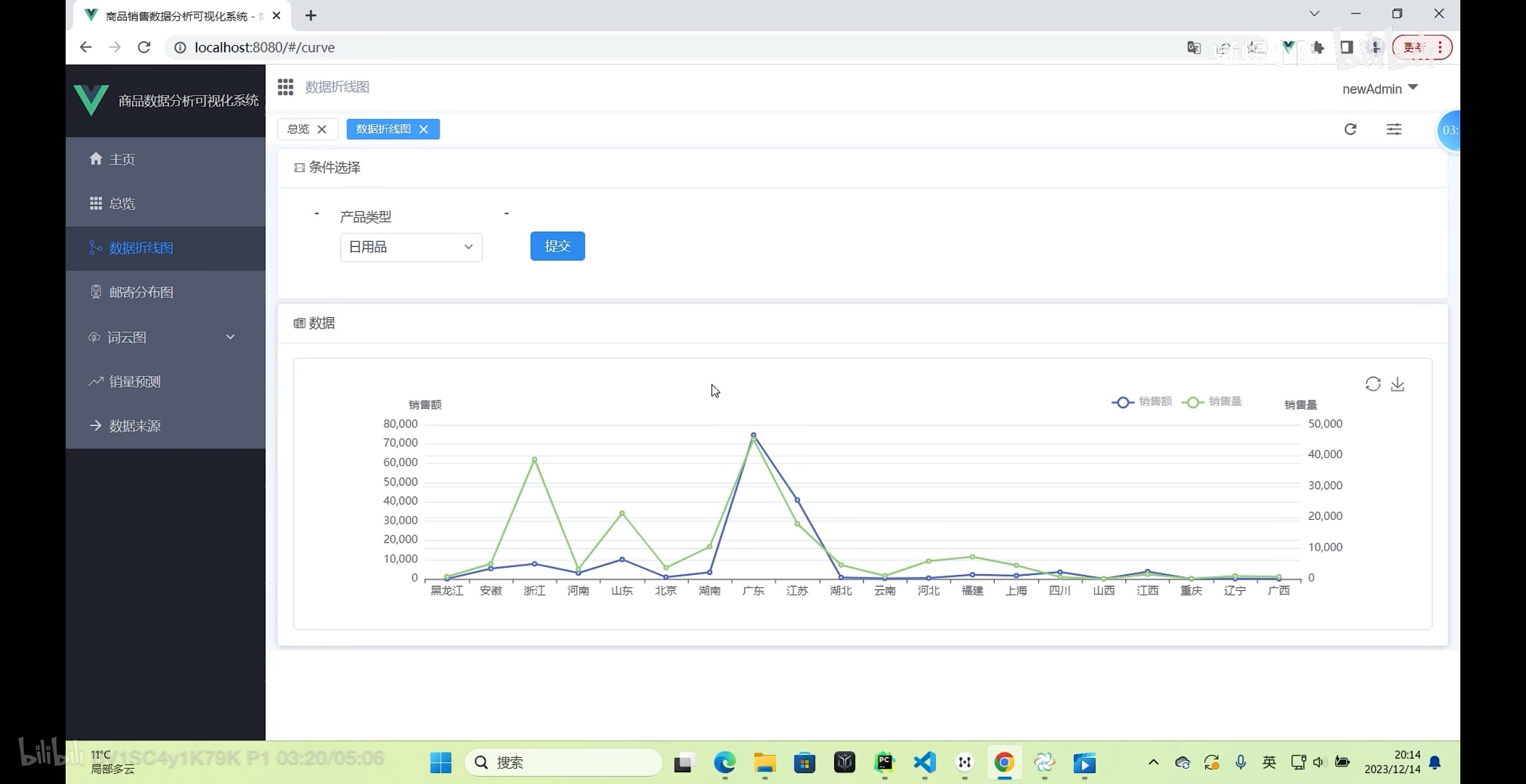Screen dimensions: 1526x784
Task: Click the 广东 peak data point
Action: (x=753, y=435)
